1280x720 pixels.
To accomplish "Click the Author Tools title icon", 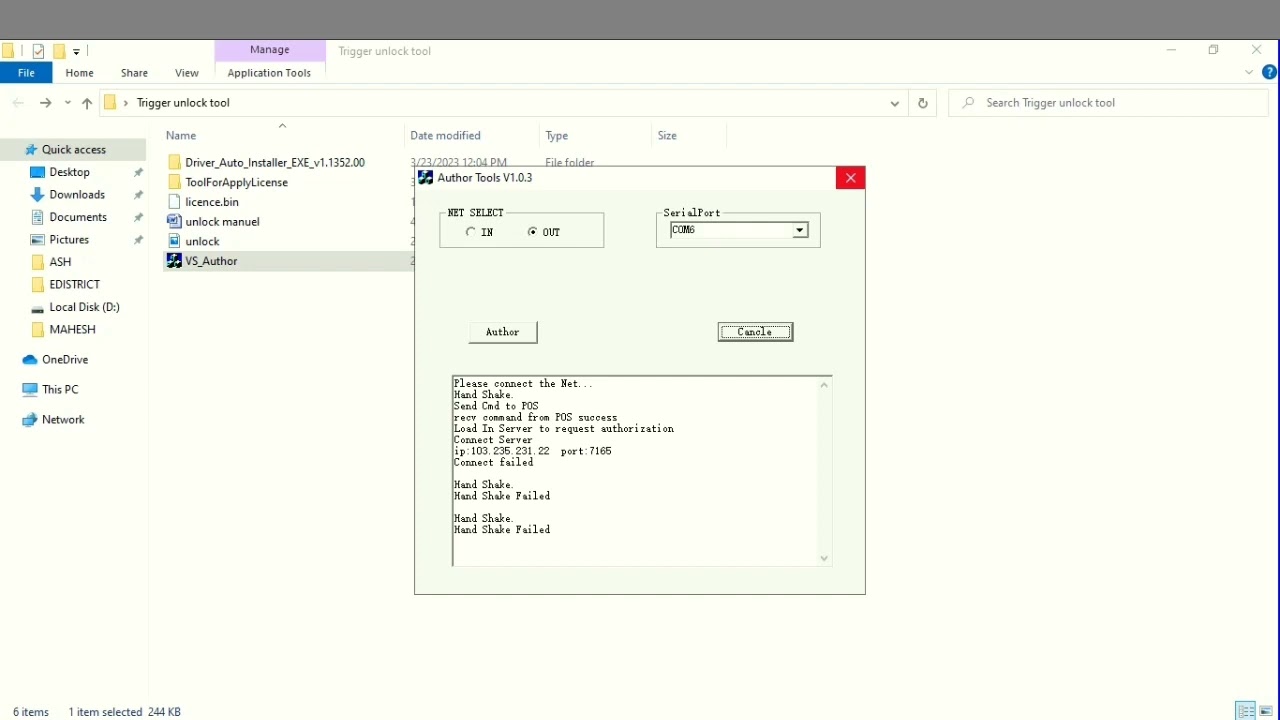I will coord(426,178).
